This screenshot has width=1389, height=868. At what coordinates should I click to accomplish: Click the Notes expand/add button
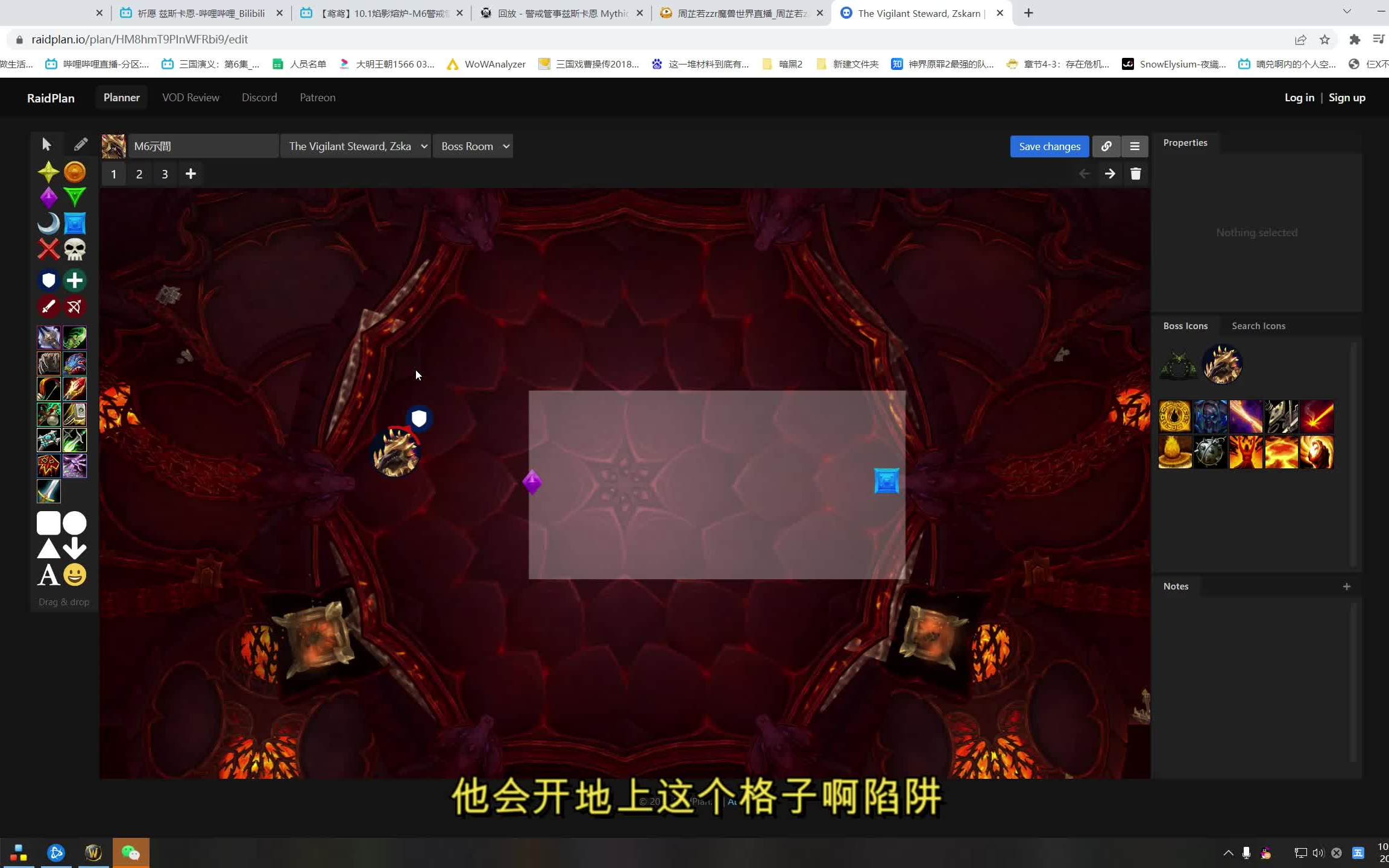[1347, 585]
